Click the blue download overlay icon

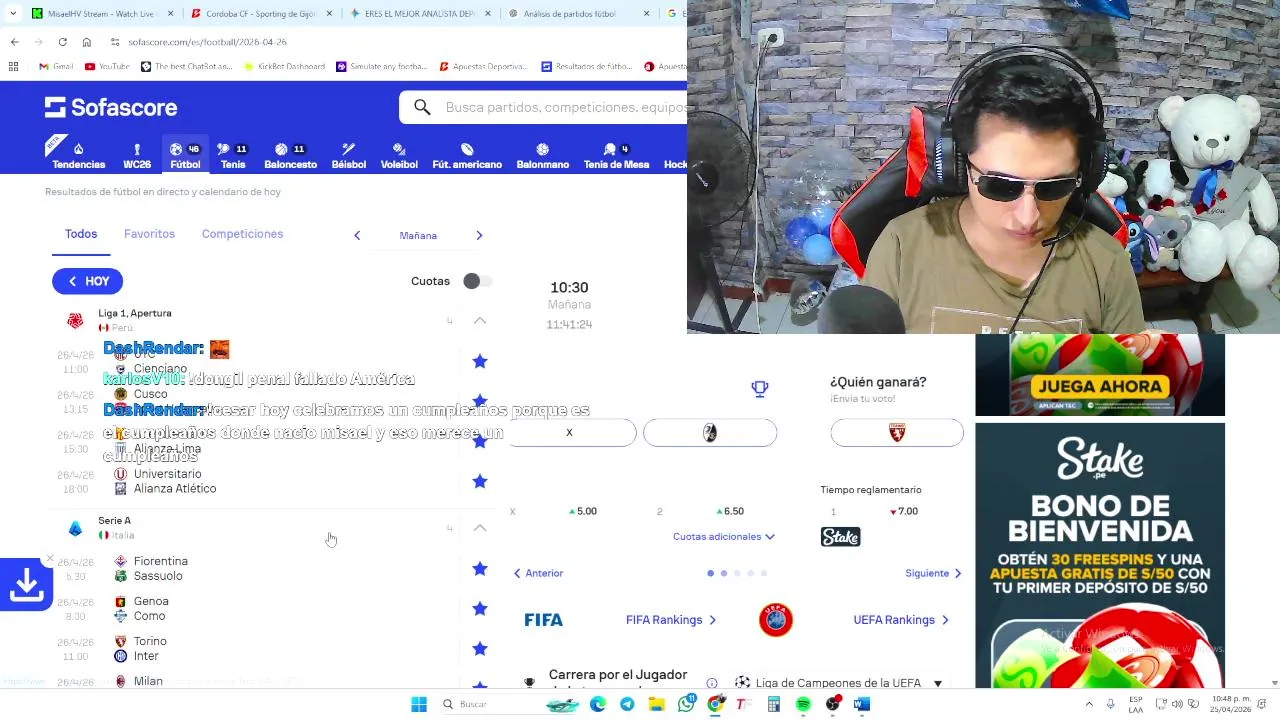tap(26, 584)
